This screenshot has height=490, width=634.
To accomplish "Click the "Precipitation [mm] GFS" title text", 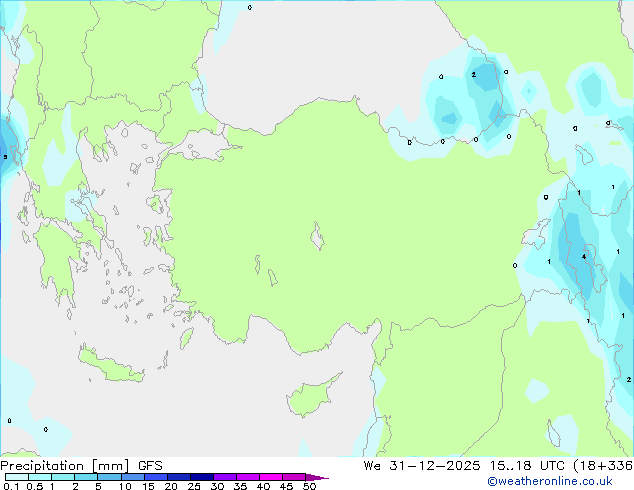I will [x=81, y=466].
